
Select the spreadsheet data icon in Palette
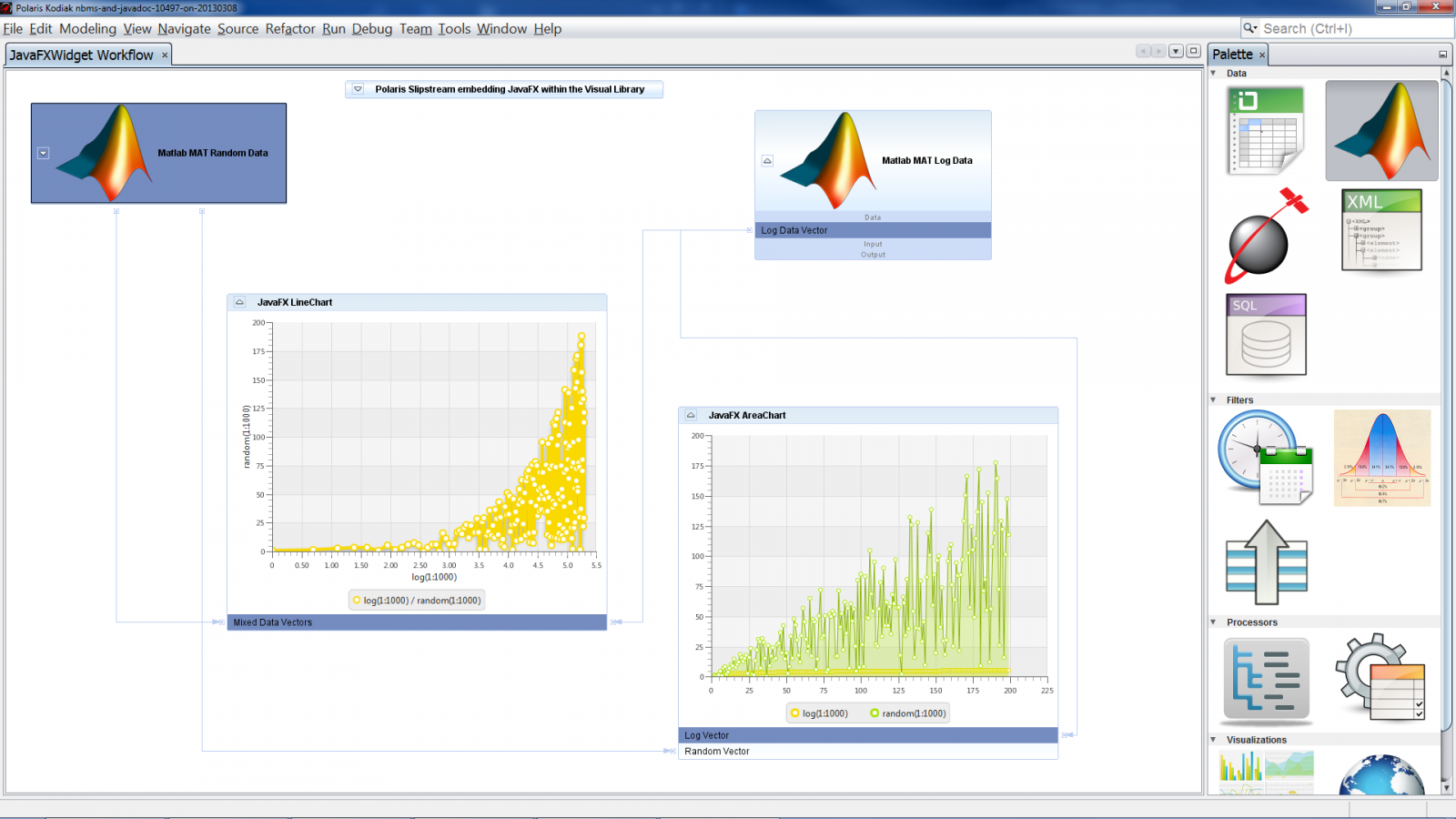[x=1265, y=130]
